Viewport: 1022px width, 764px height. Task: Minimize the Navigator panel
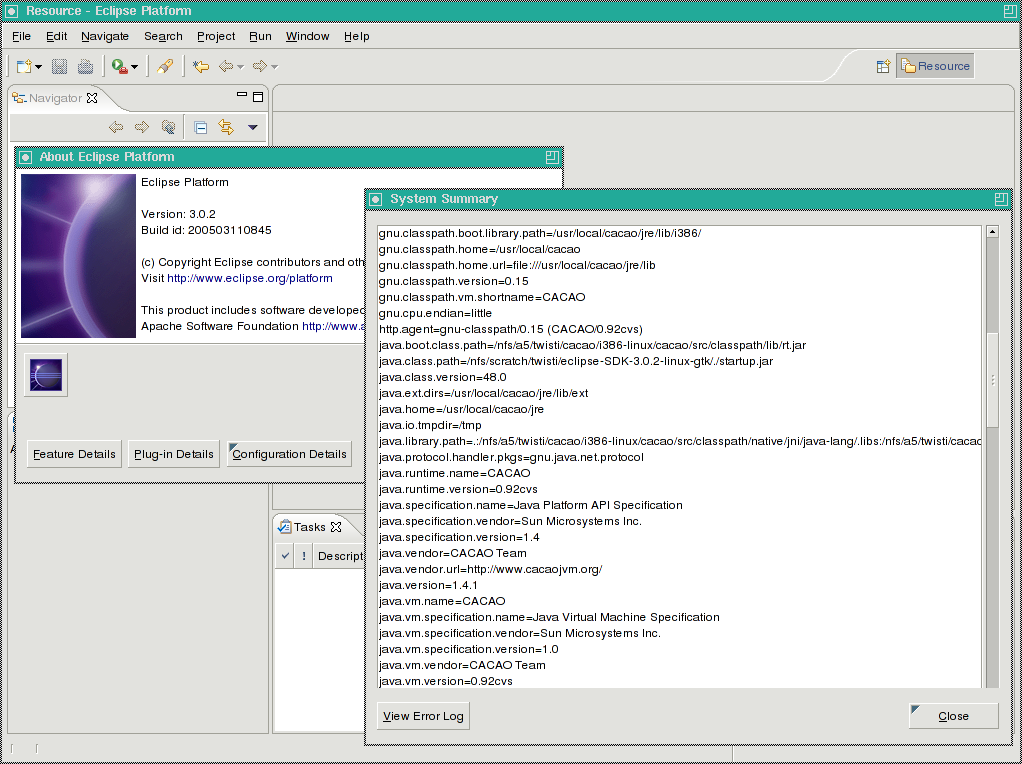[x=242, y=95]
